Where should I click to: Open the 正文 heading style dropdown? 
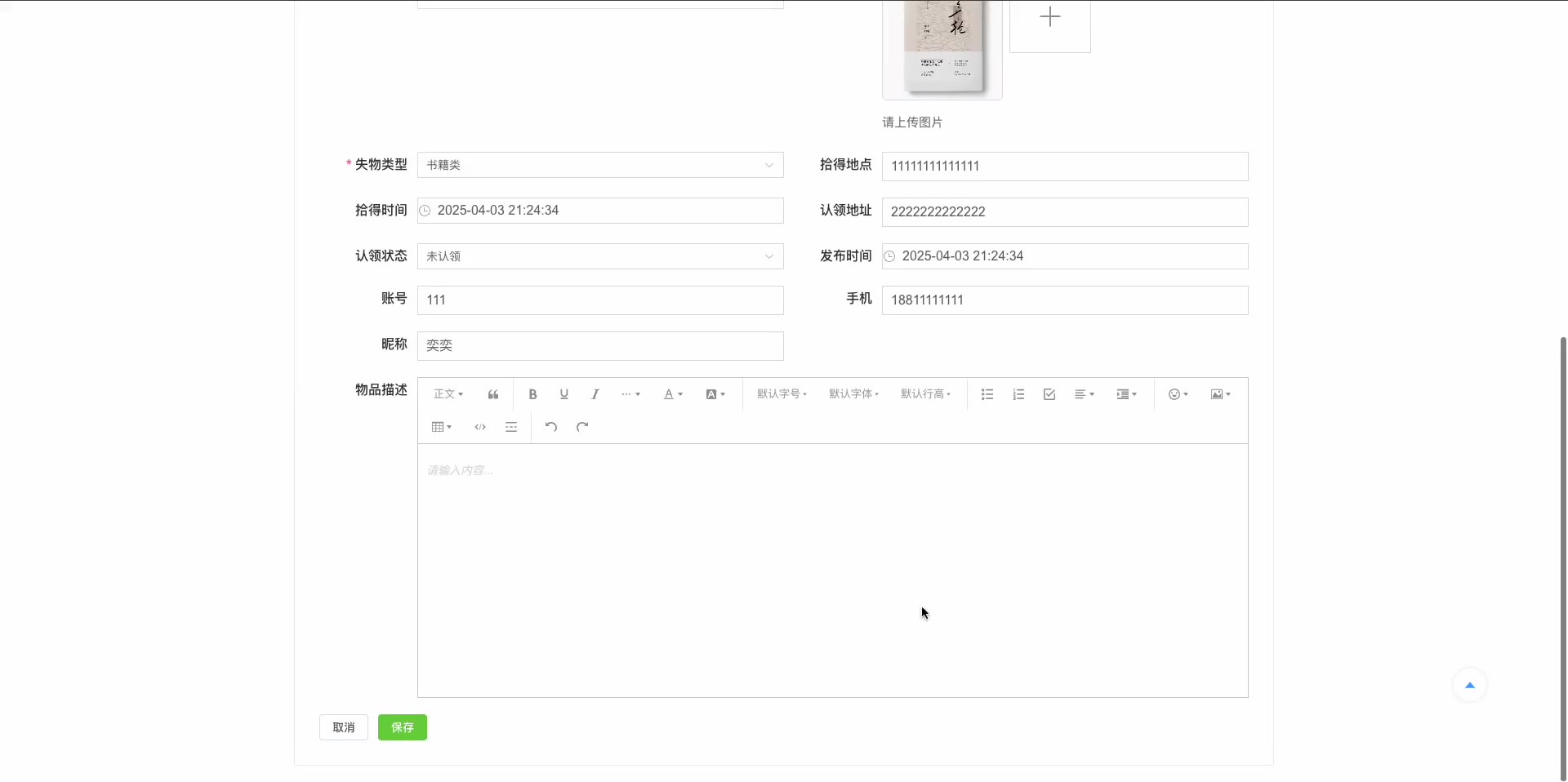point(448,394)
